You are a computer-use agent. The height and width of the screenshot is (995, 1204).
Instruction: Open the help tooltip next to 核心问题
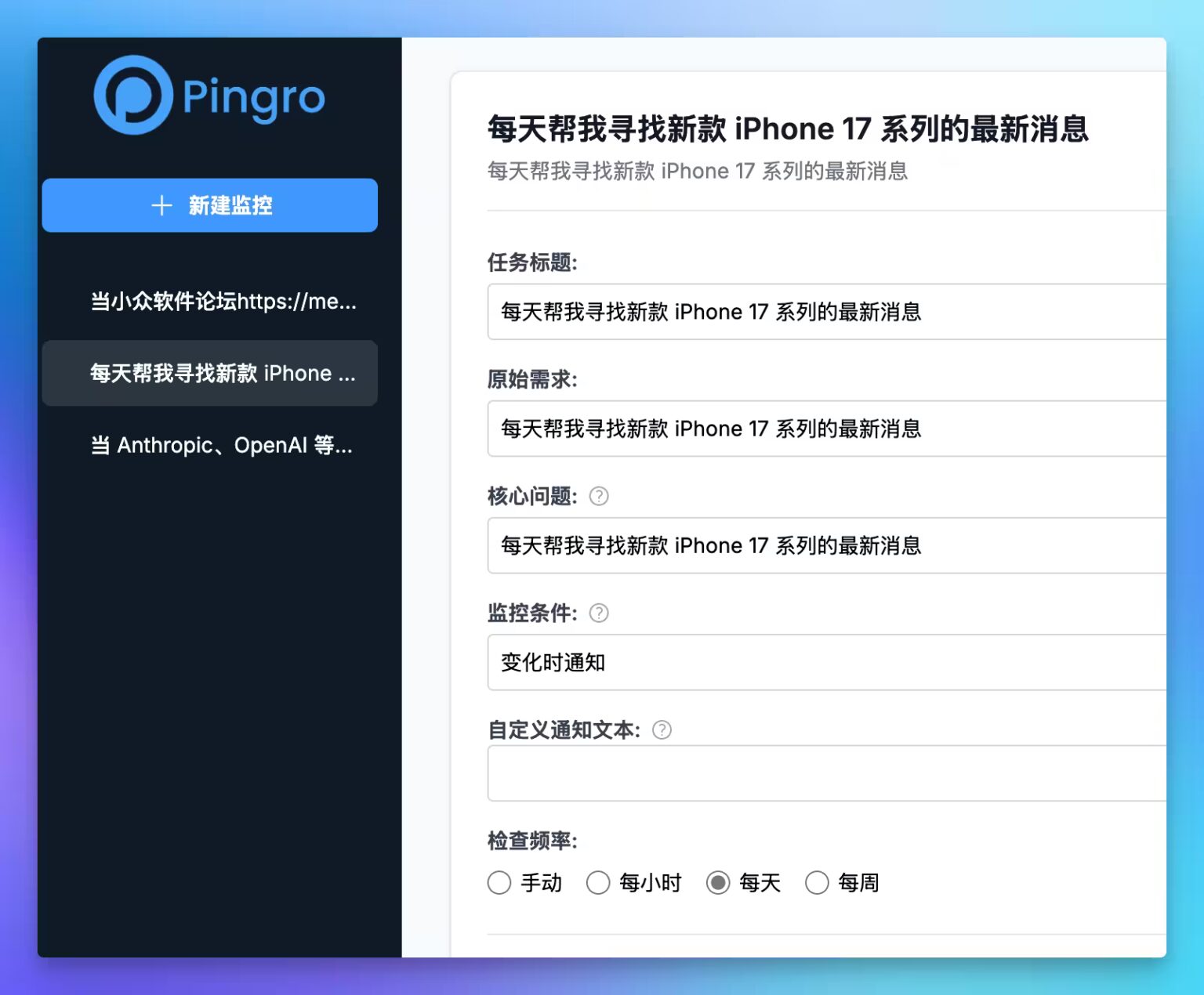coord(598,496)
